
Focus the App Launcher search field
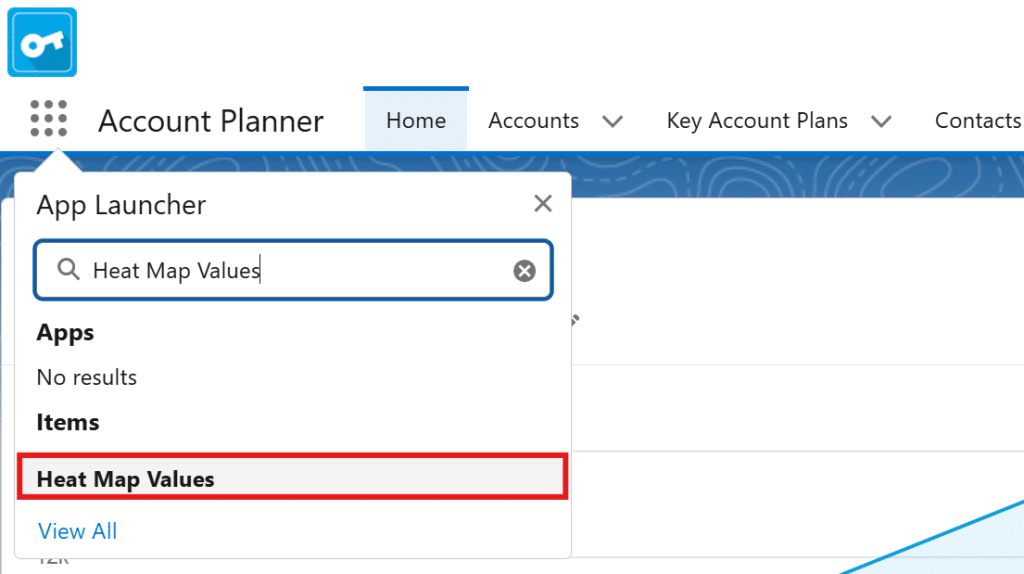coord(300,270)
